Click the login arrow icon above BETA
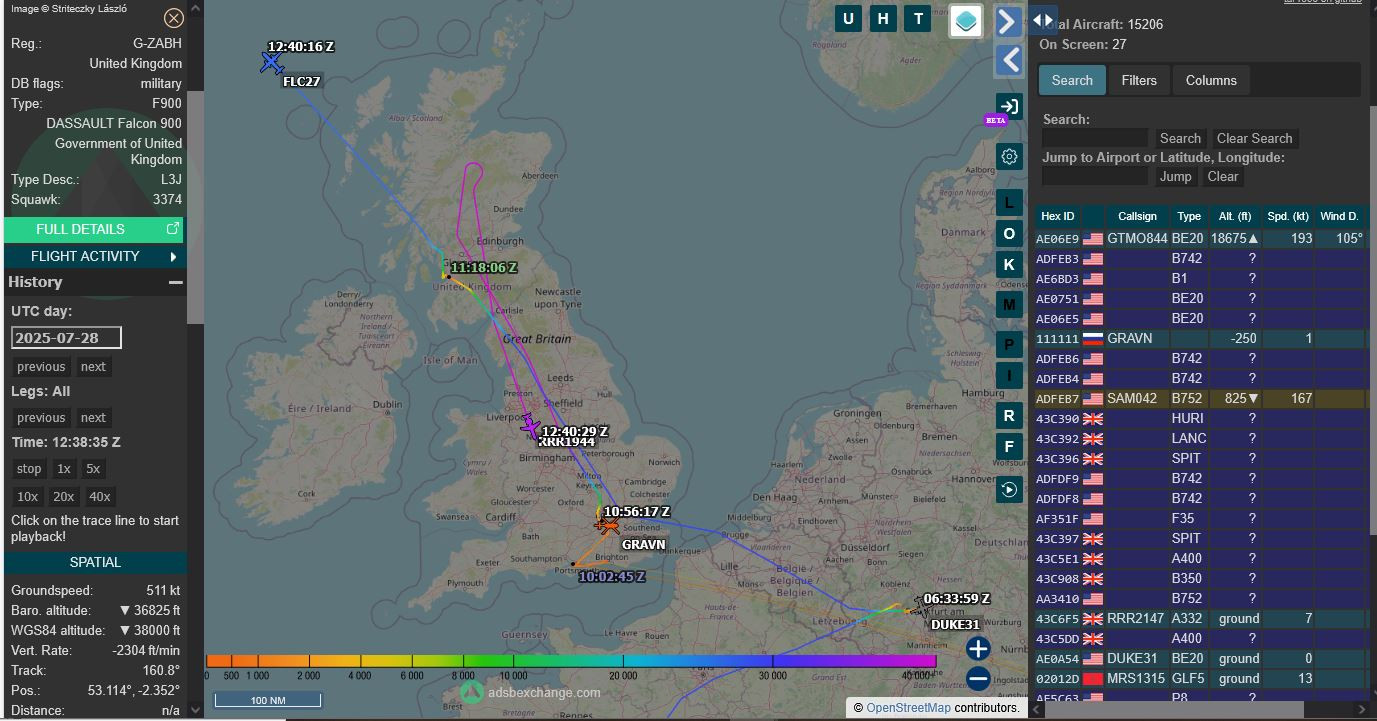This screenshot has height=721, width=1377. (1009, 107)
